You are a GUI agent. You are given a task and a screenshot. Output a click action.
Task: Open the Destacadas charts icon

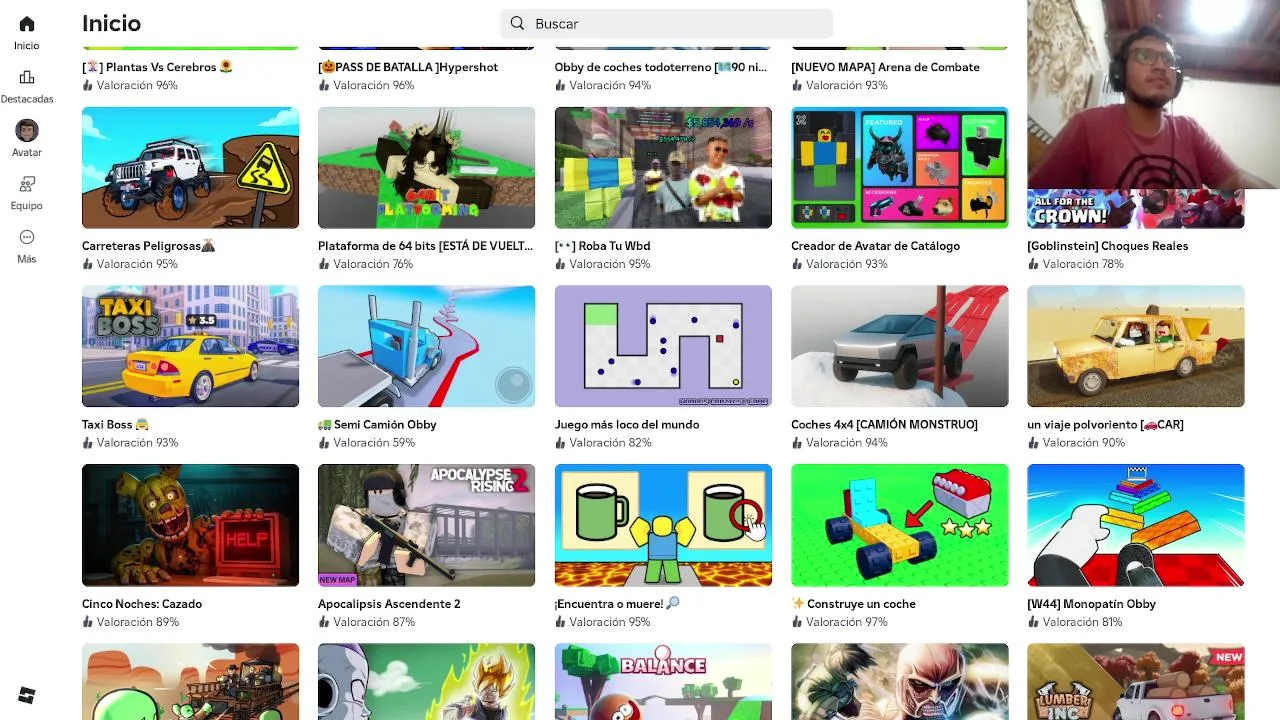(27, 77)
